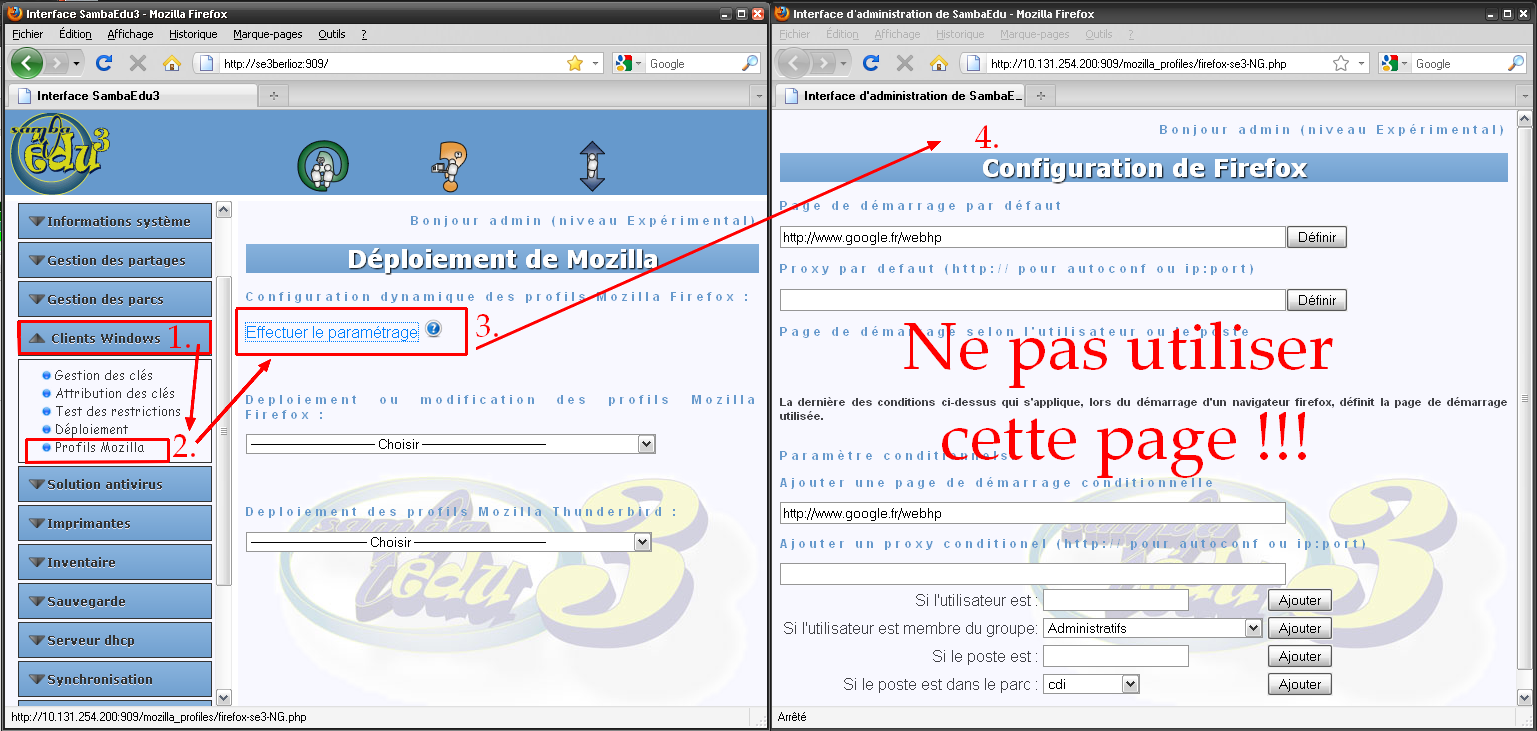1537x731 pixels.
Task: Expand Gestion des partages menu
Action: point(115,260)
